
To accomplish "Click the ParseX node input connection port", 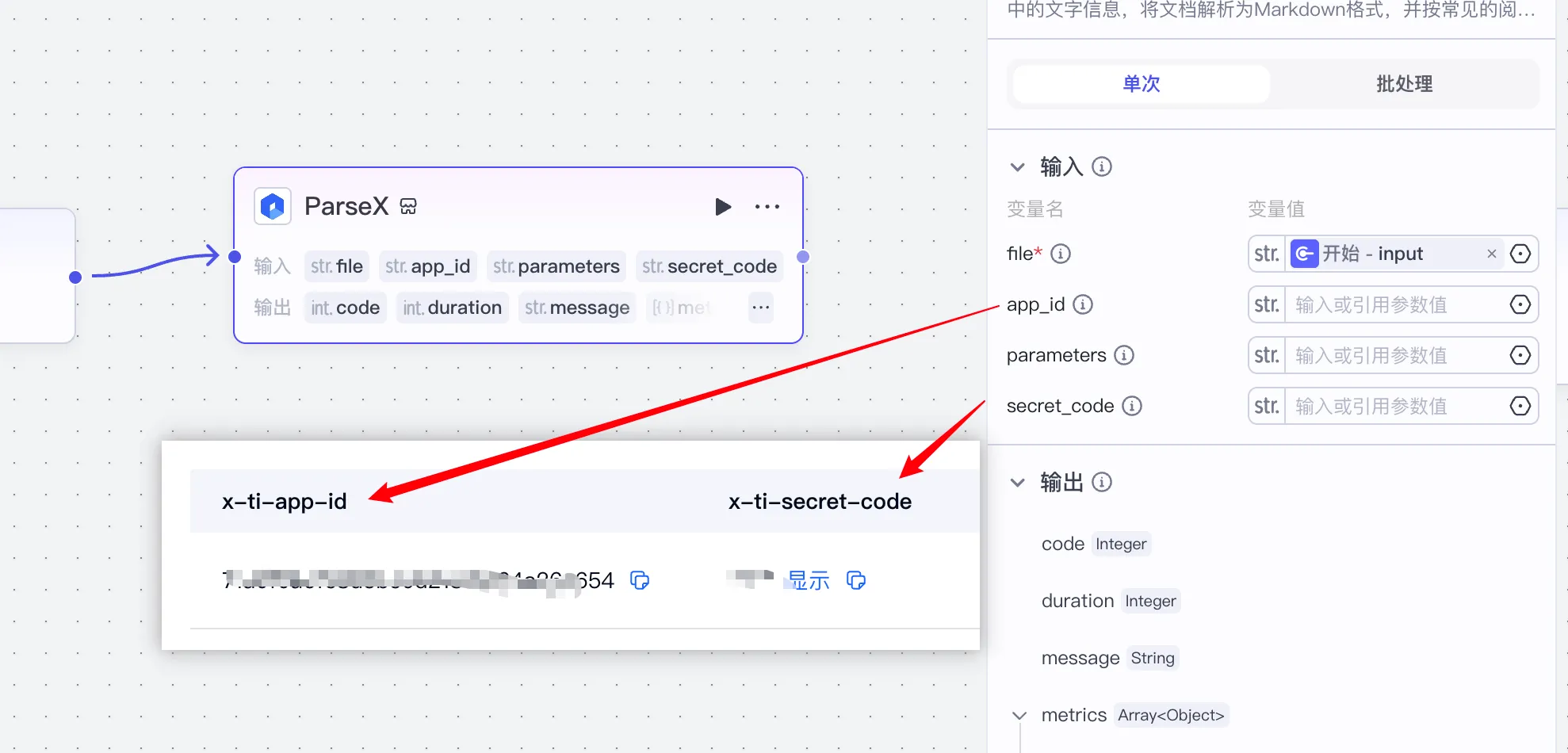I will click(235, 257).
